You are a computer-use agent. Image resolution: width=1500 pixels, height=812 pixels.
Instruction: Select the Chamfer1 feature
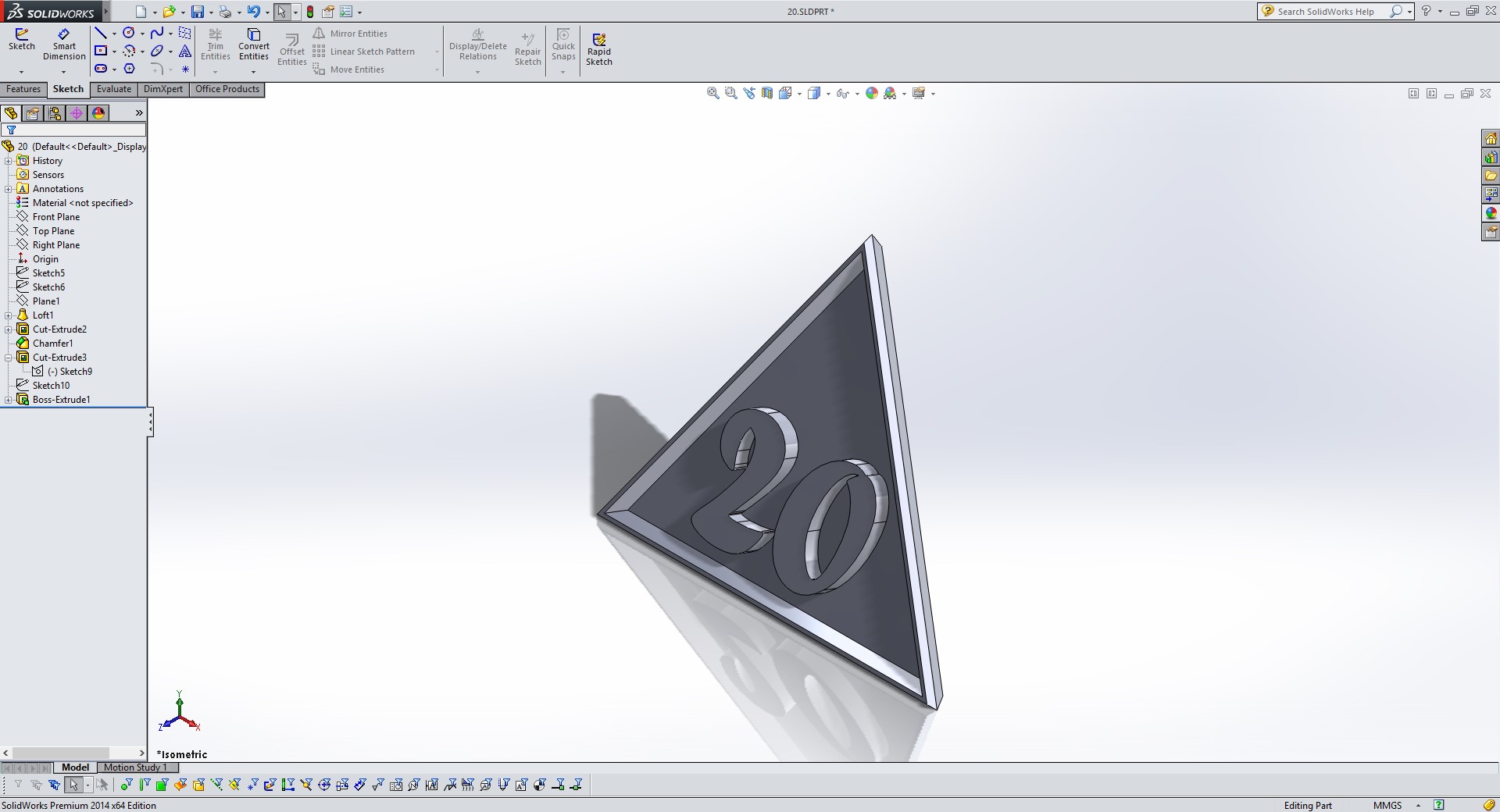[52, 344]
